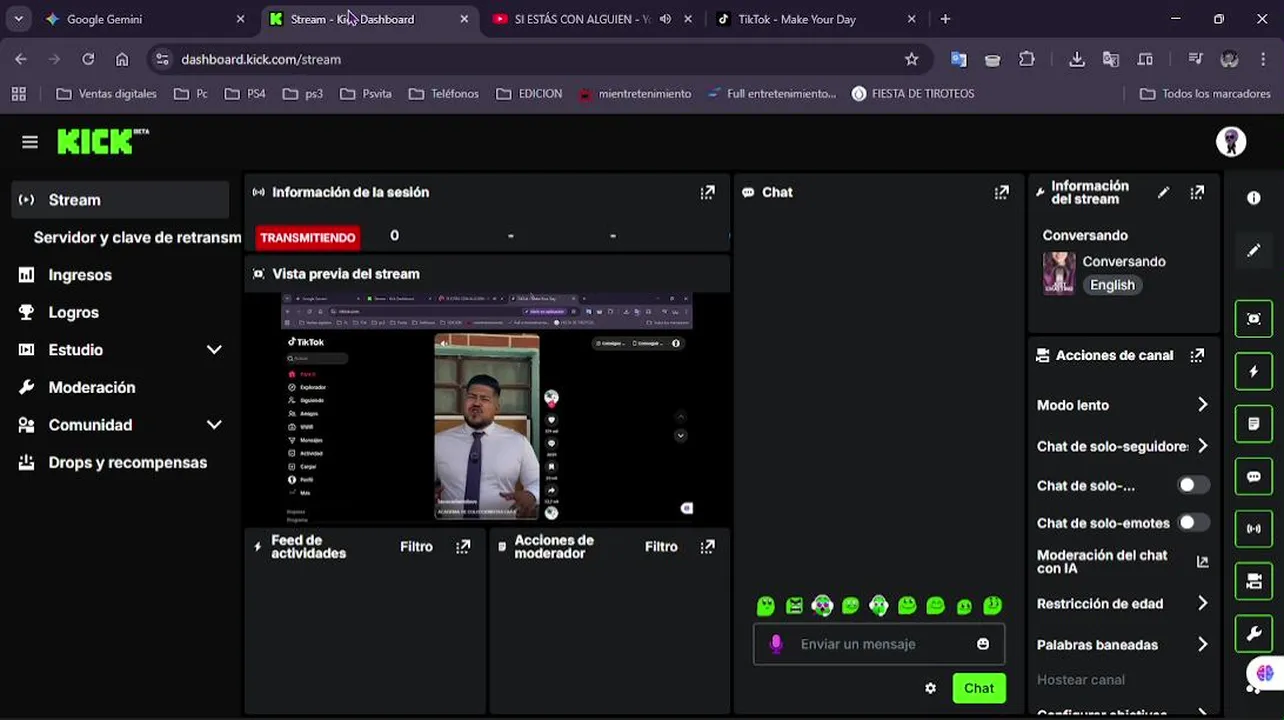Click the wrench icon in right sidebar
The height and width of the screenshot is (720, 1284).
click(x=1254, y=633)
